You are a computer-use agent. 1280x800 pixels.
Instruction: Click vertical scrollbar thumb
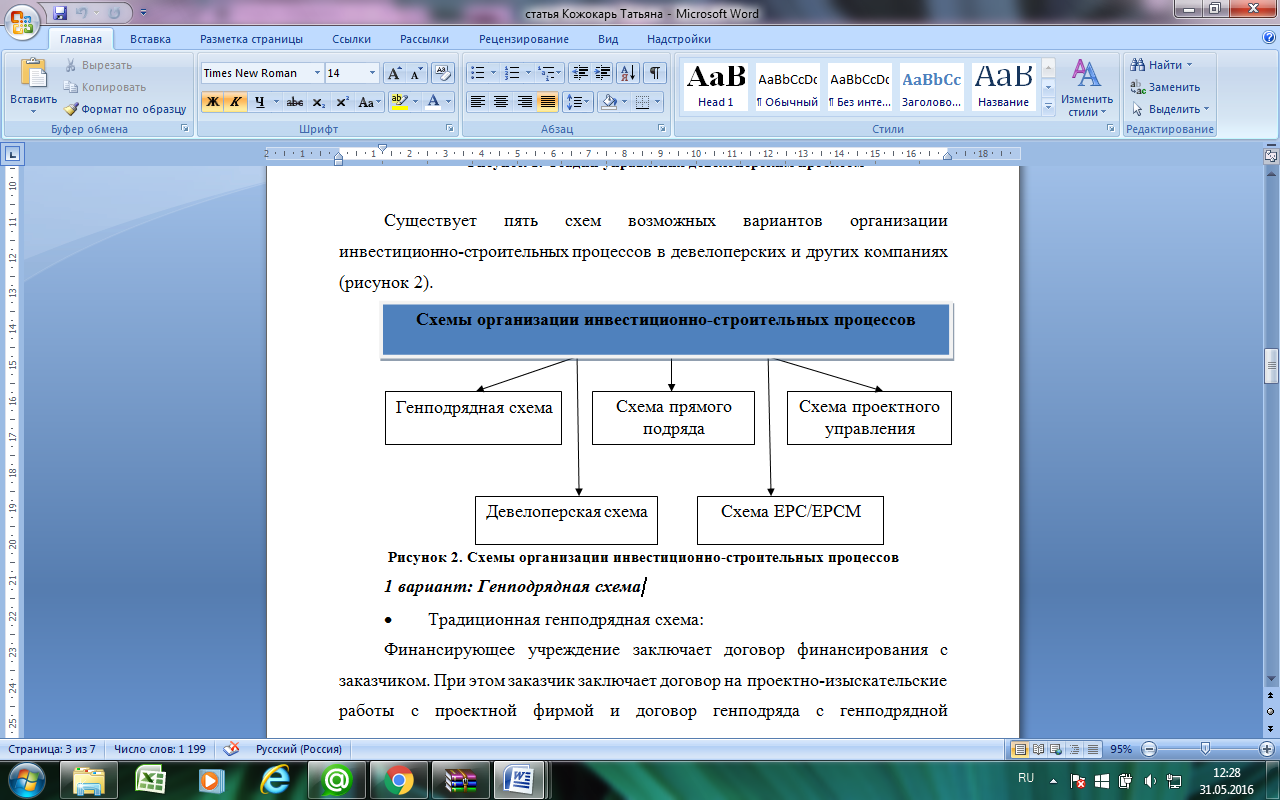pos(1270,365)
